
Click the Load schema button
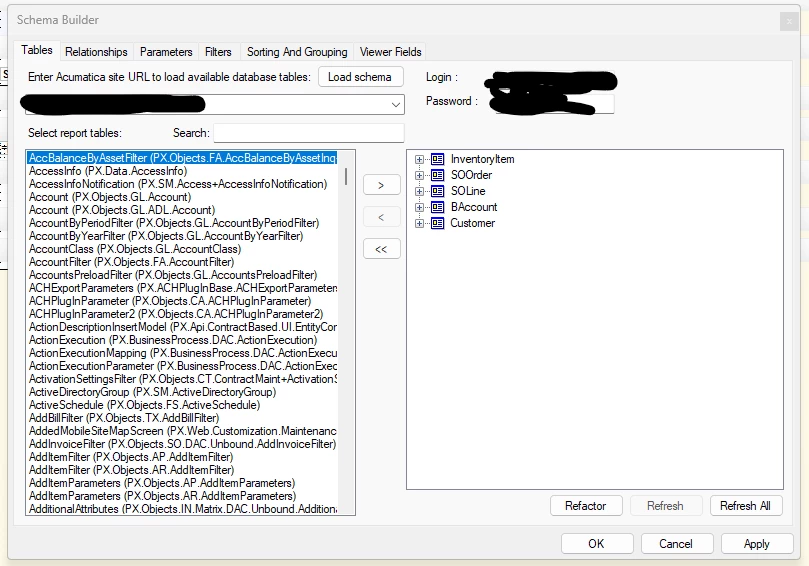360,77
